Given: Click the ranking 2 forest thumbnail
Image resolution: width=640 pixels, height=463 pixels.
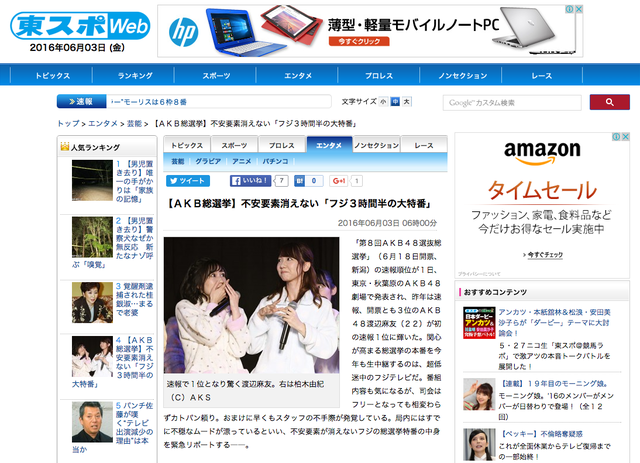Looking at the screenshot, I should pyautogui.click(x=92, y=237).
